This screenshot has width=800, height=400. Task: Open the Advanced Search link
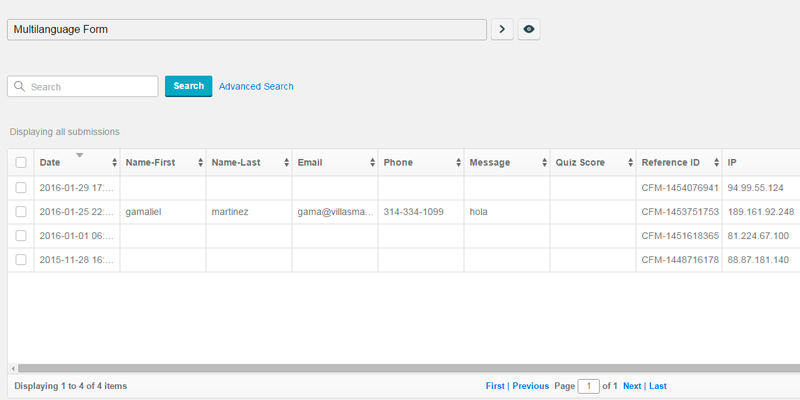point(256,87)
